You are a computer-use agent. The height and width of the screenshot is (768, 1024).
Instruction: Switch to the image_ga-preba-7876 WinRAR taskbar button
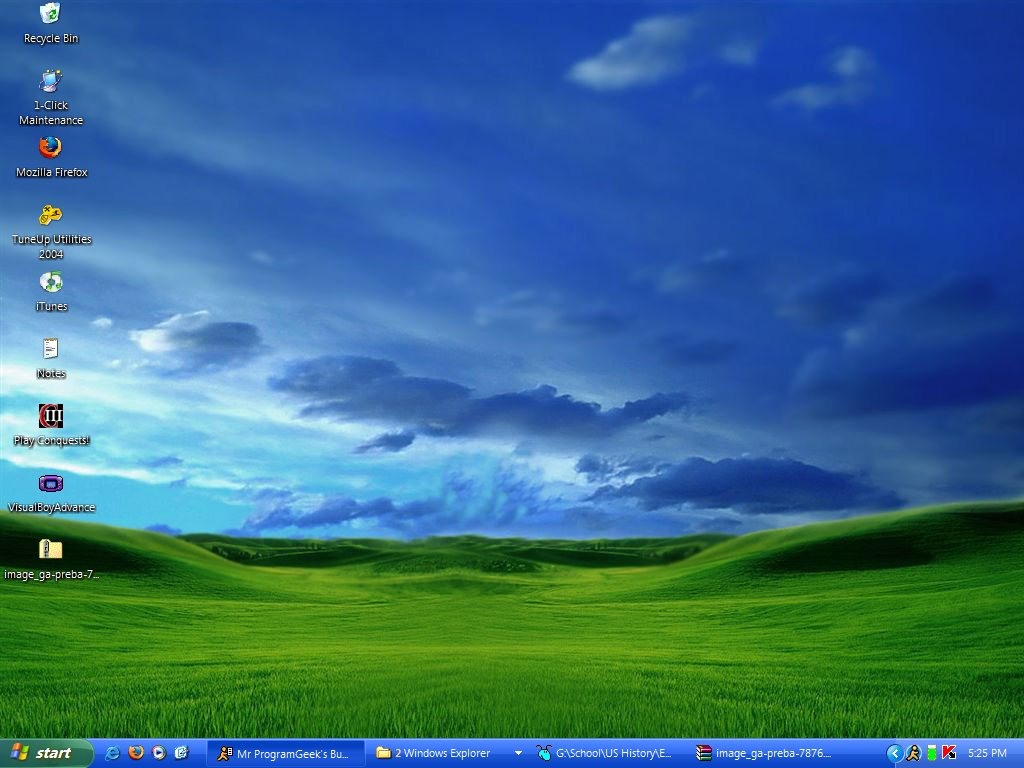(765, 754)
